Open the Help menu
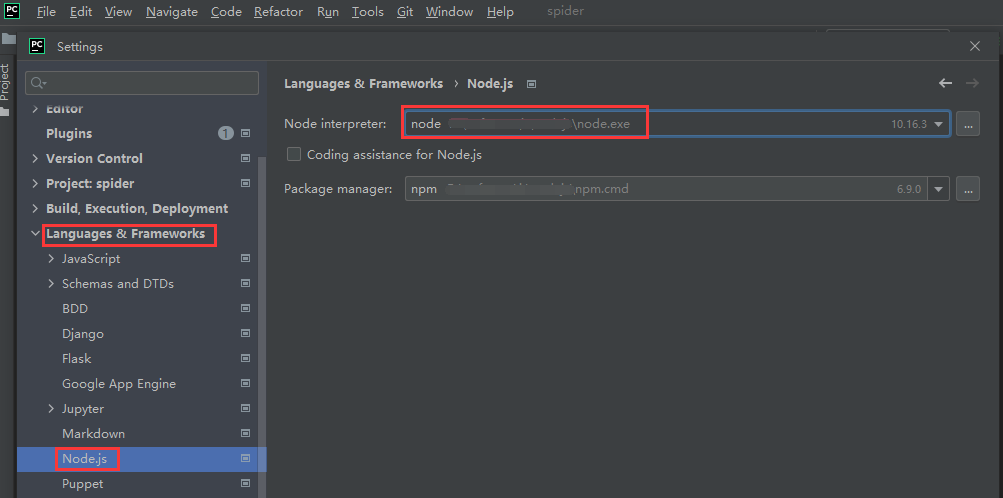This screenshot has width=1003, height=498. coord(500,12)
